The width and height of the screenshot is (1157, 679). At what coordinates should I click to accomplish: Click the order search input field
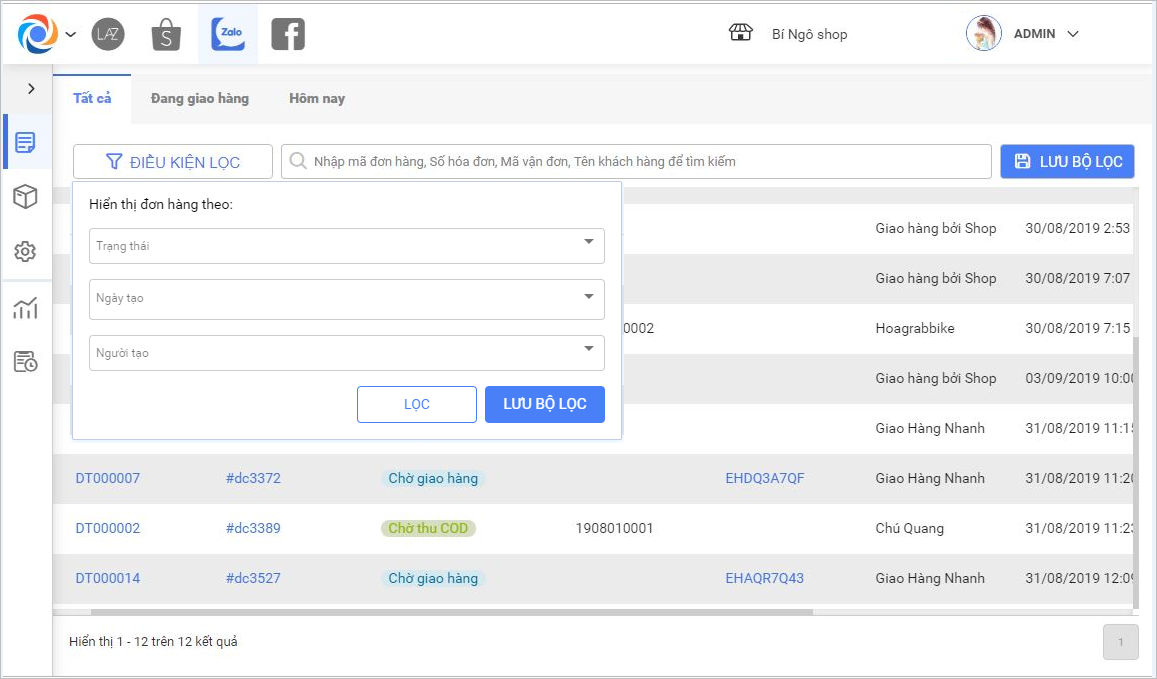point(640,161)
